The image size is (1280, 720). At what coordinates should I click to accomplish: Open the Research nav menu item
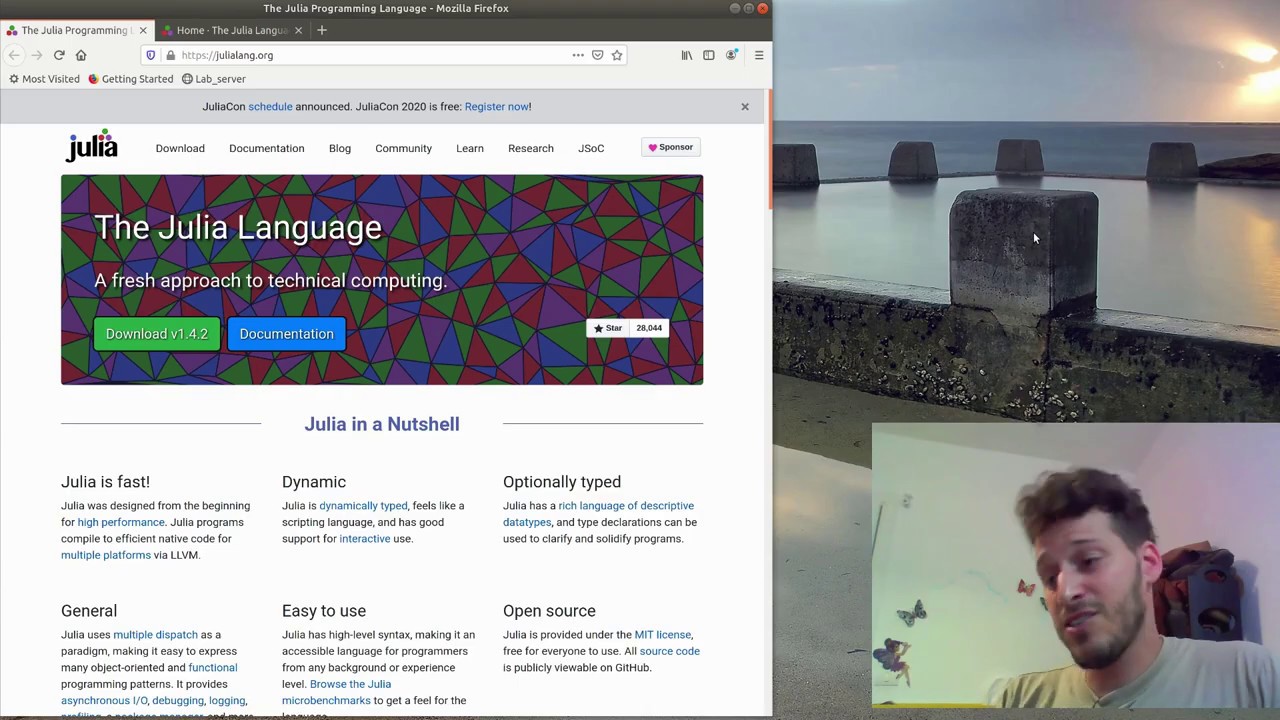coord(531,148)
